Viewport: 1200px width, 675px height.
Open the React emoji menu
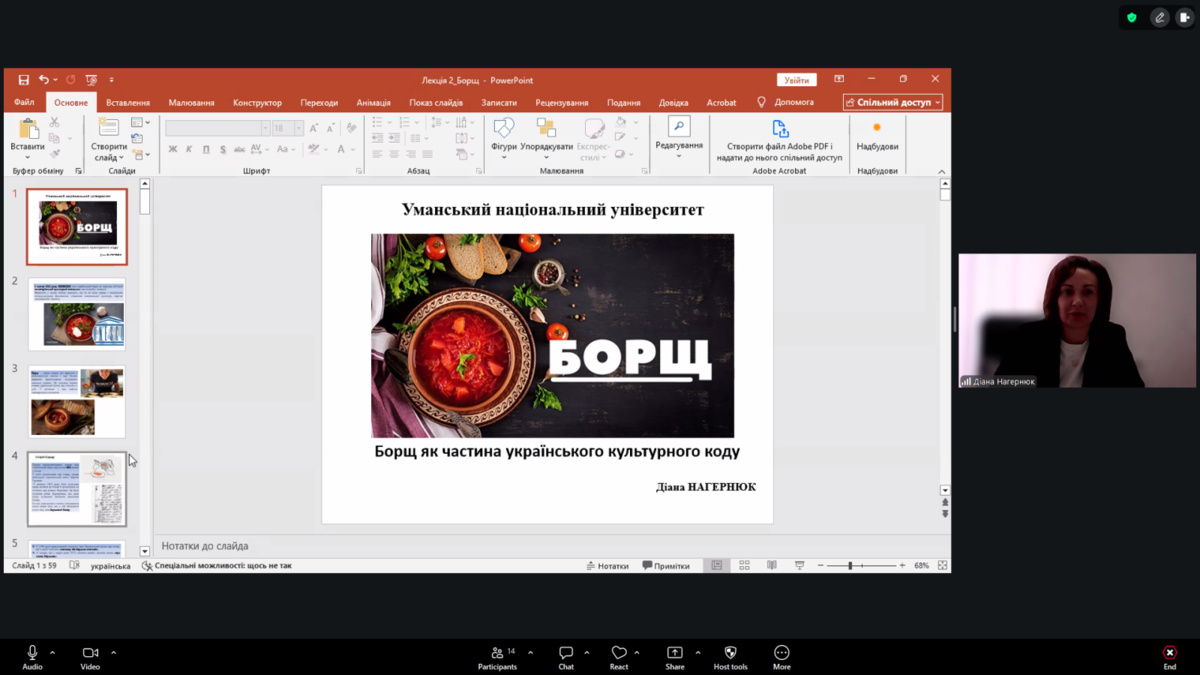tap(619, 656)
